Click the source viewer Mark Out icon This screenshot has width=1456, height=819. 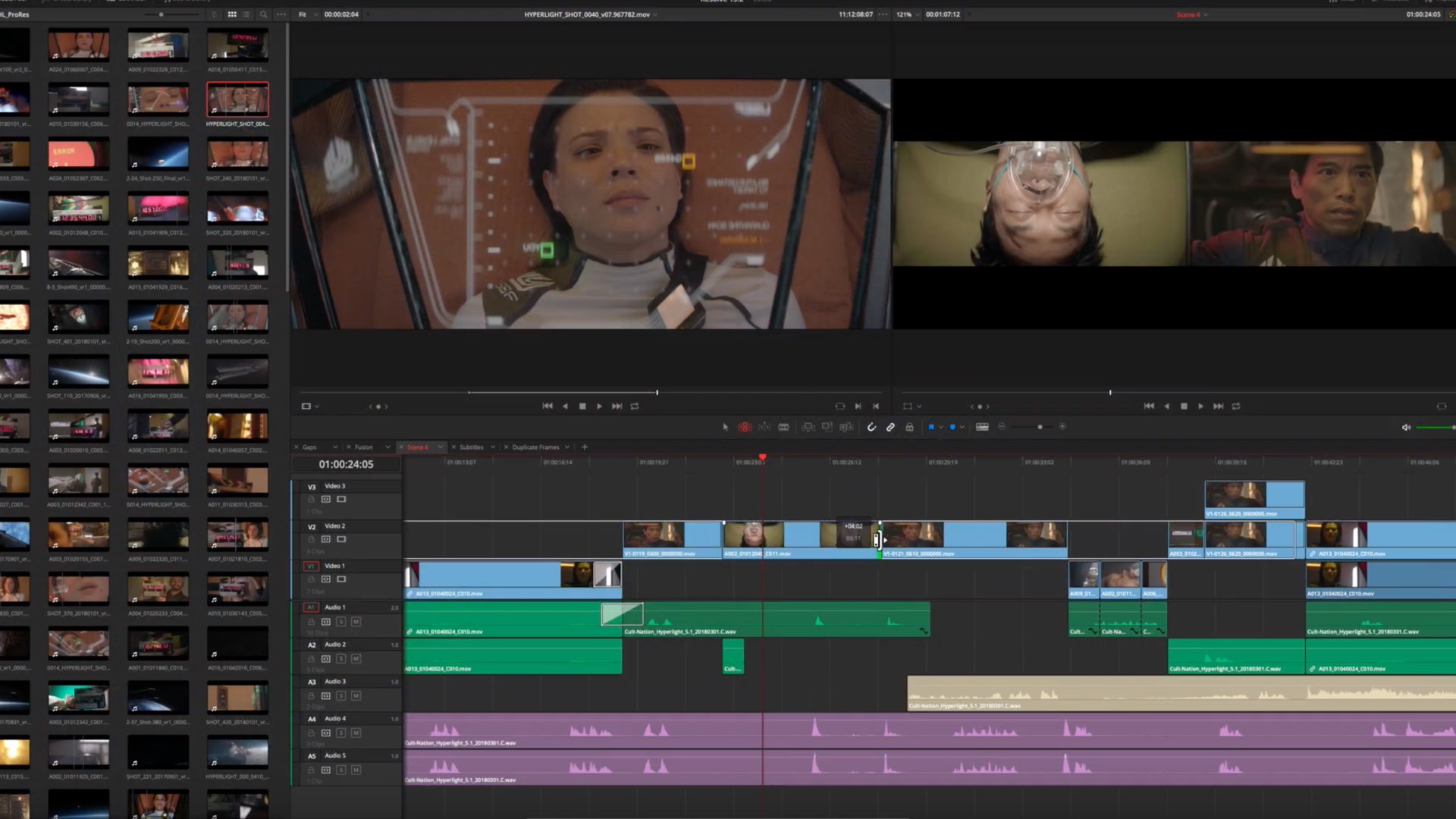click(876, 406)
